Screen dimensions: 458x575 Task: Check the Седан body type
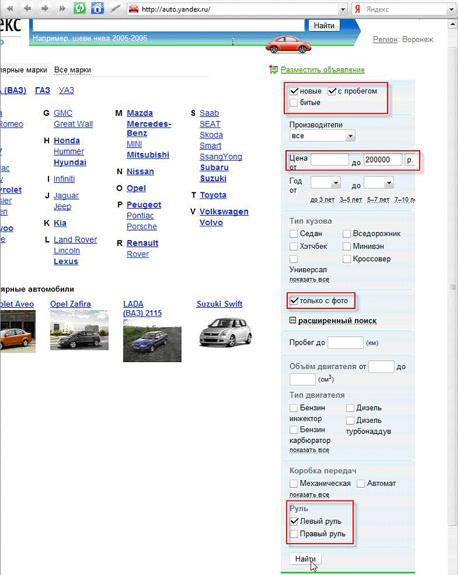[x=294, y=234]
